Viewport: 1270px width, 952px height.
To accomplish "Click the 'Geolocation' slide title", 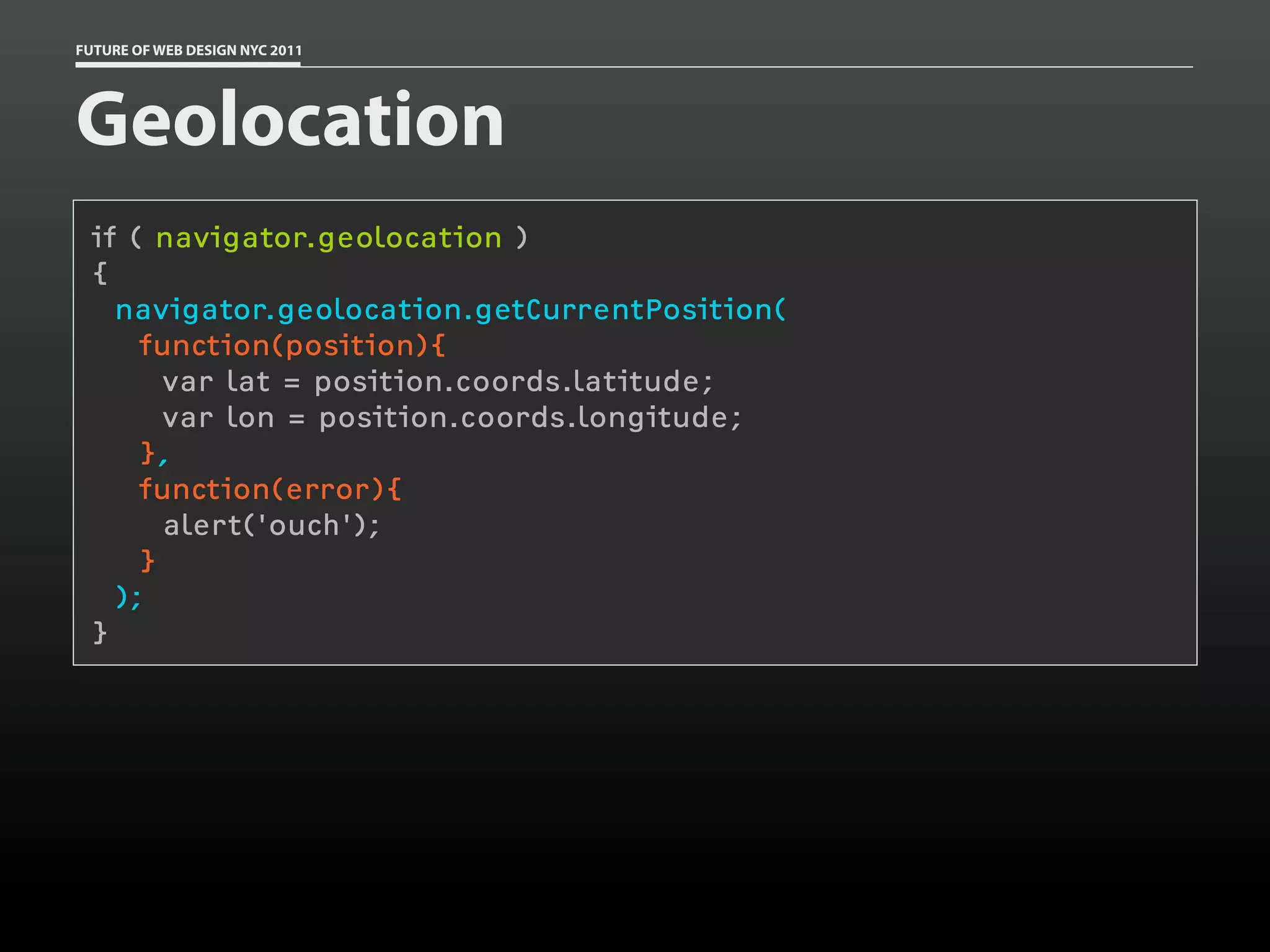I will coord(290,118).
